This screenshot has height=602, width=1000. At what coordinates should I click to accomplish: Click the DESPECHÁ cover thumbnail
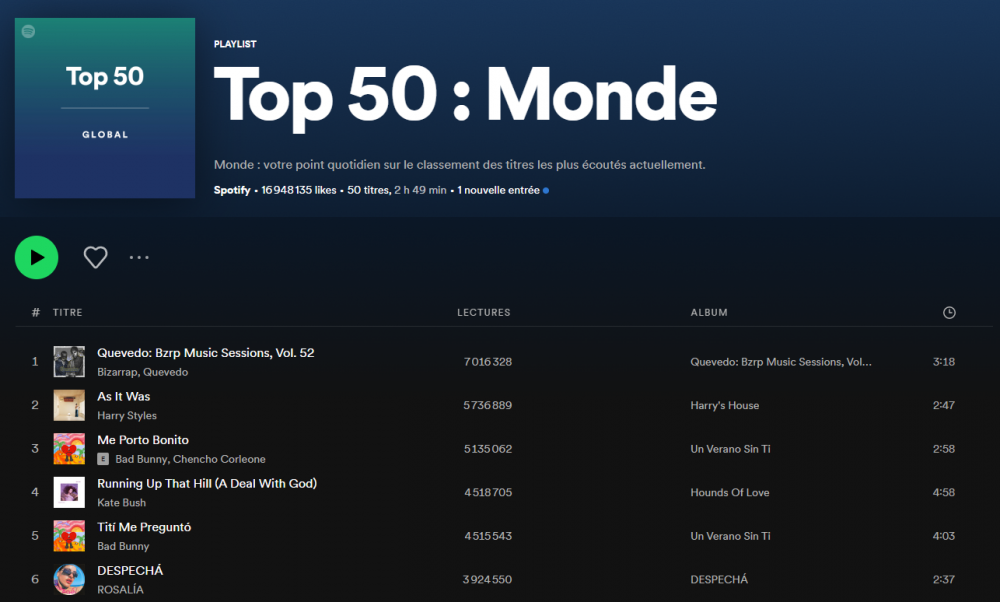(69, 579)
